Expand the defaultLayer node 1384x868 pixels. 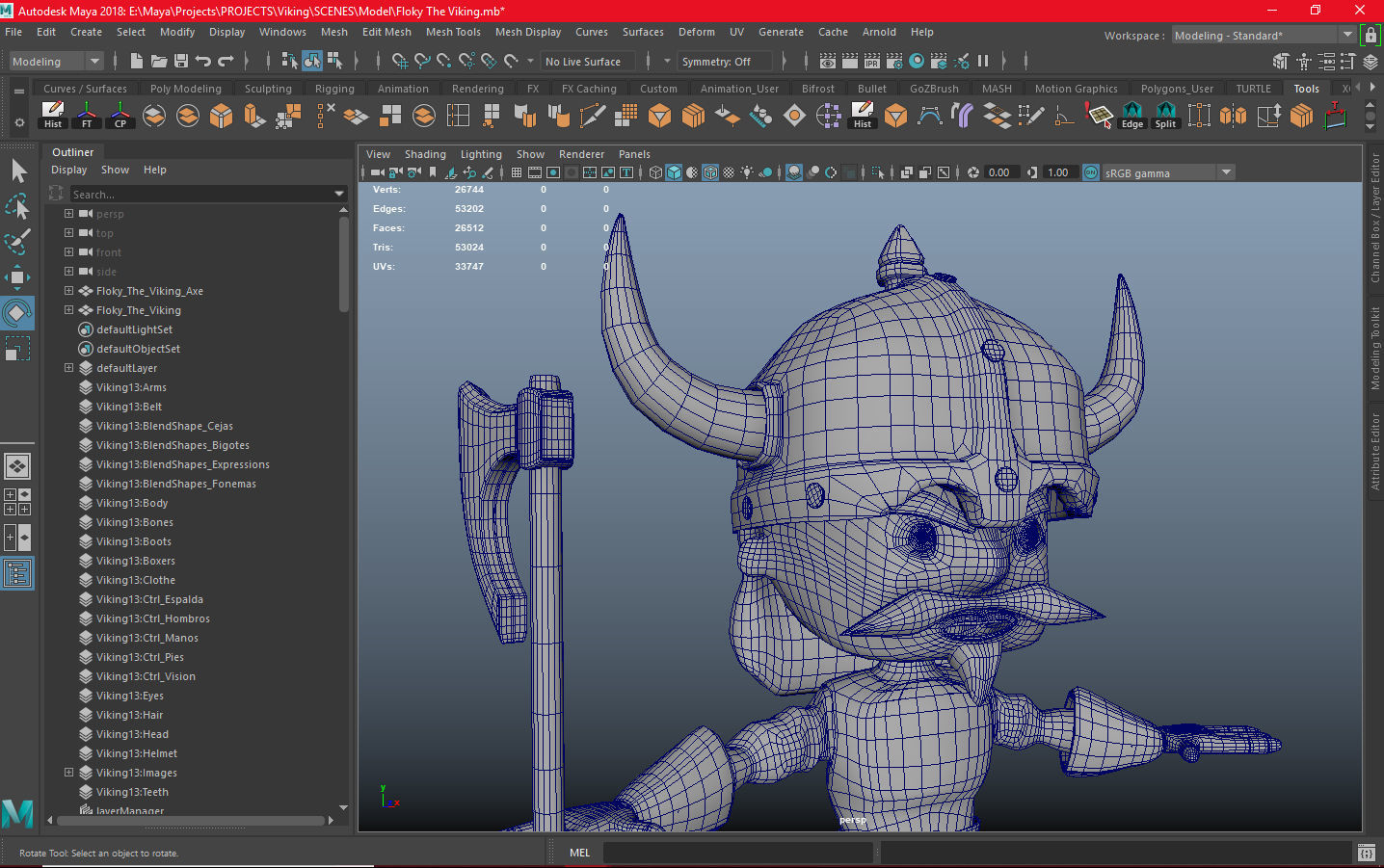pos(68,367)
